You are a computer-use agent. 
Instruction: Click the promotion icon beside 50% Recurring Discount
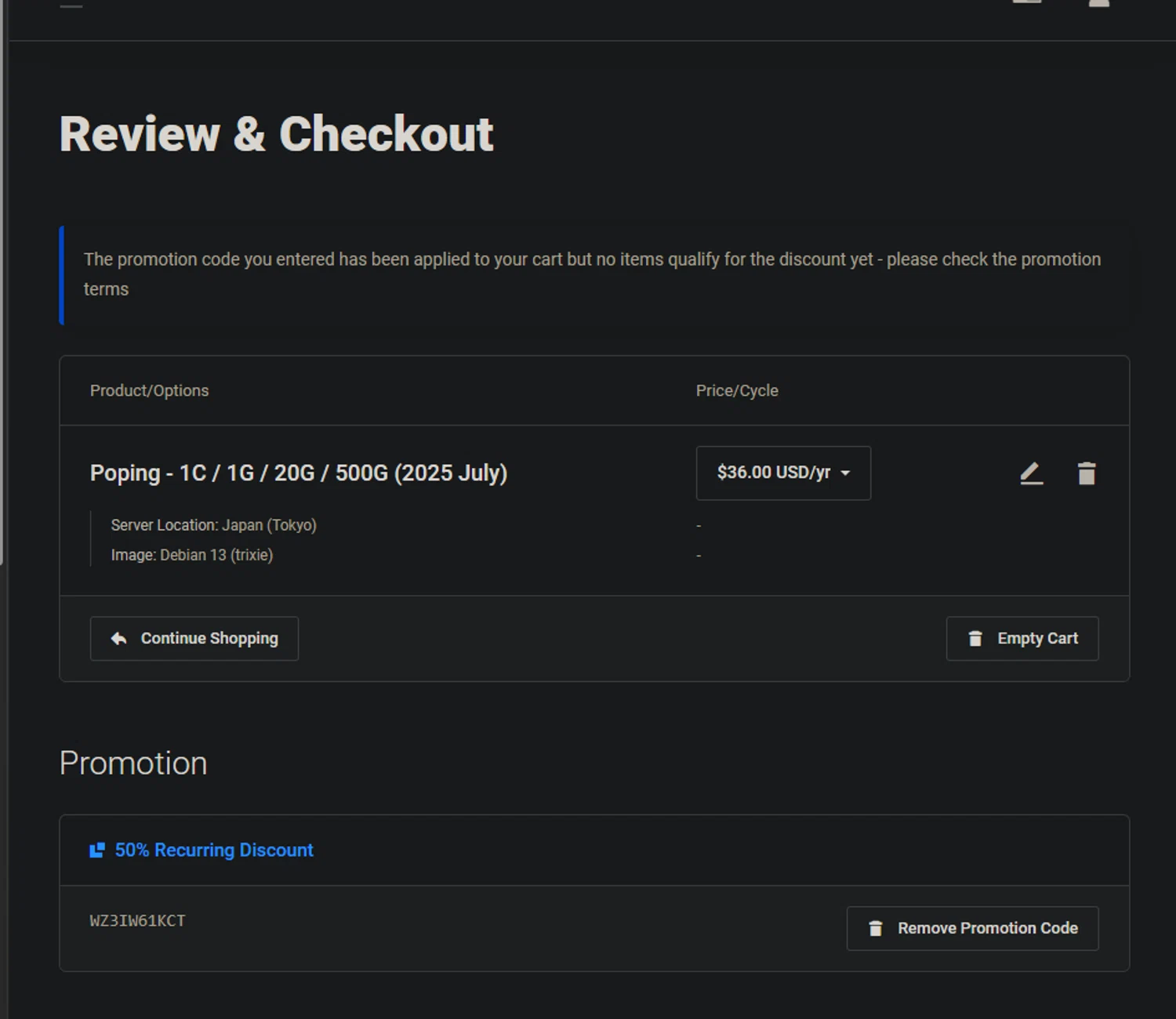(x=97, y=850)
